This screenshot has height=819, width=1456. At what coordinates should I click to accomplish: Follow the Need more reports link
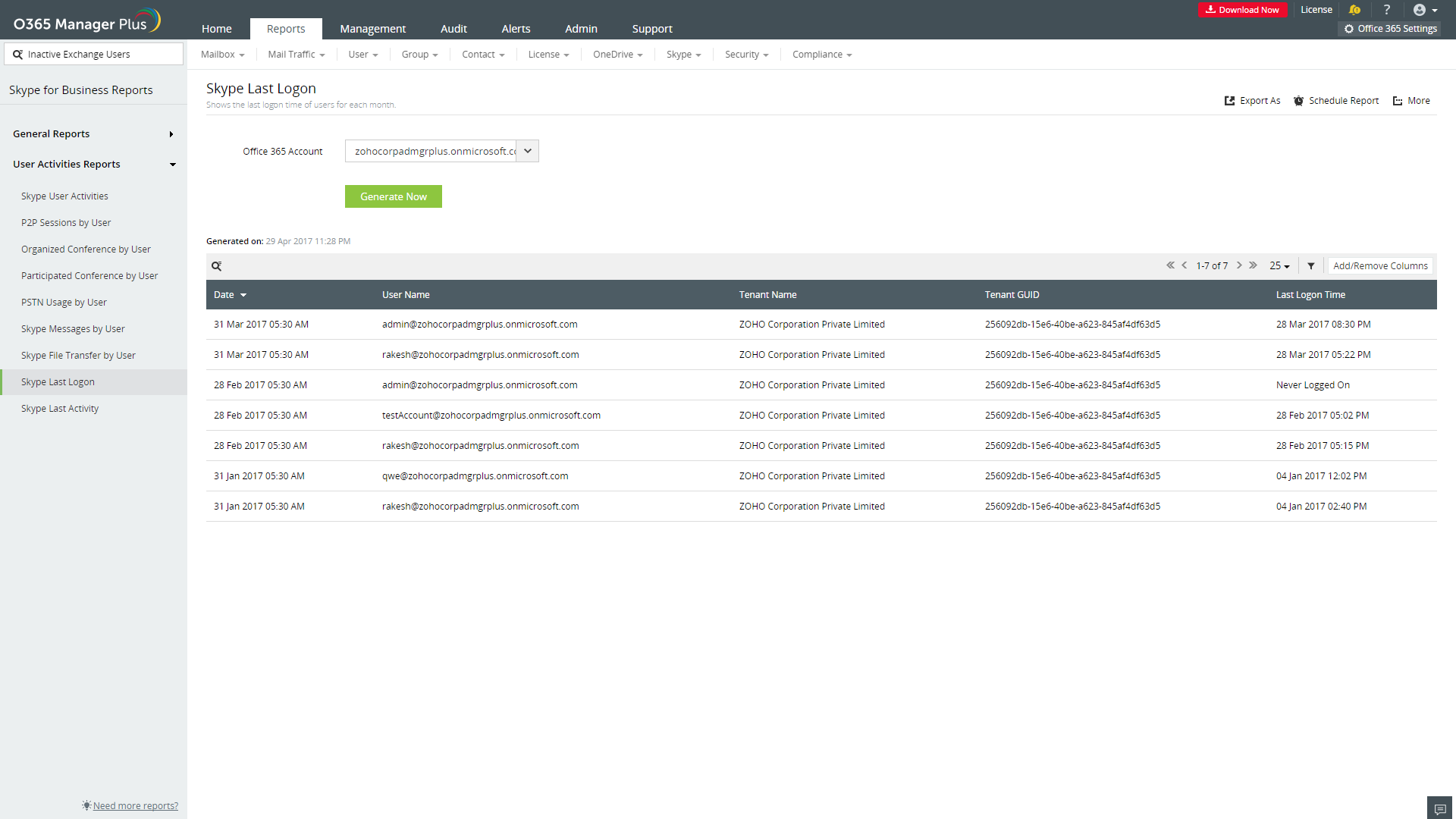tap(135, 805)
